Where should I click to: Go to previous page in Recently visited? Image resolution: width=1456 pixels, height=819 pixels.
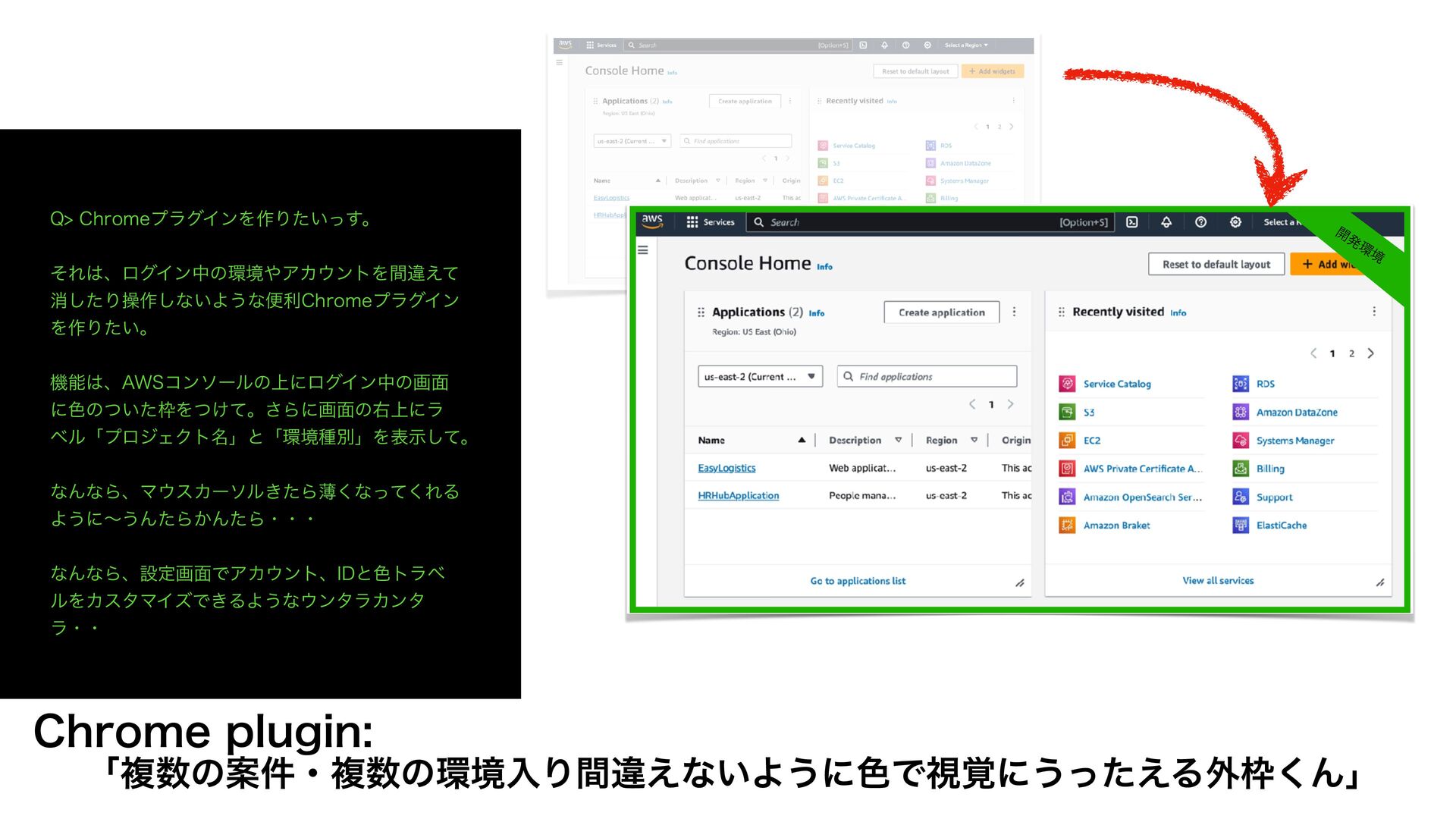click(1313, 353)
